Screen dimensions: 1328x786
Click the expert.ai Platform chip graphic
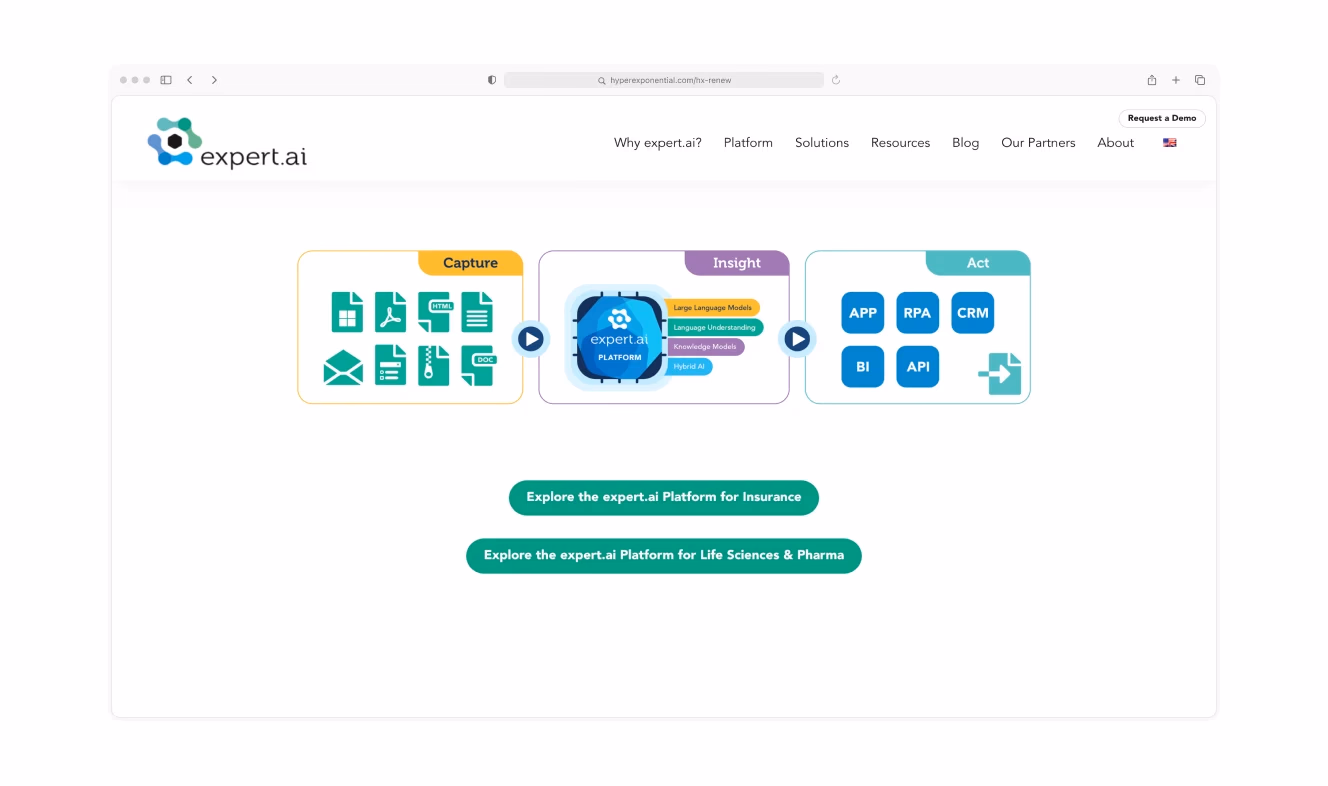pyautogui.click(x=619, y=338)
